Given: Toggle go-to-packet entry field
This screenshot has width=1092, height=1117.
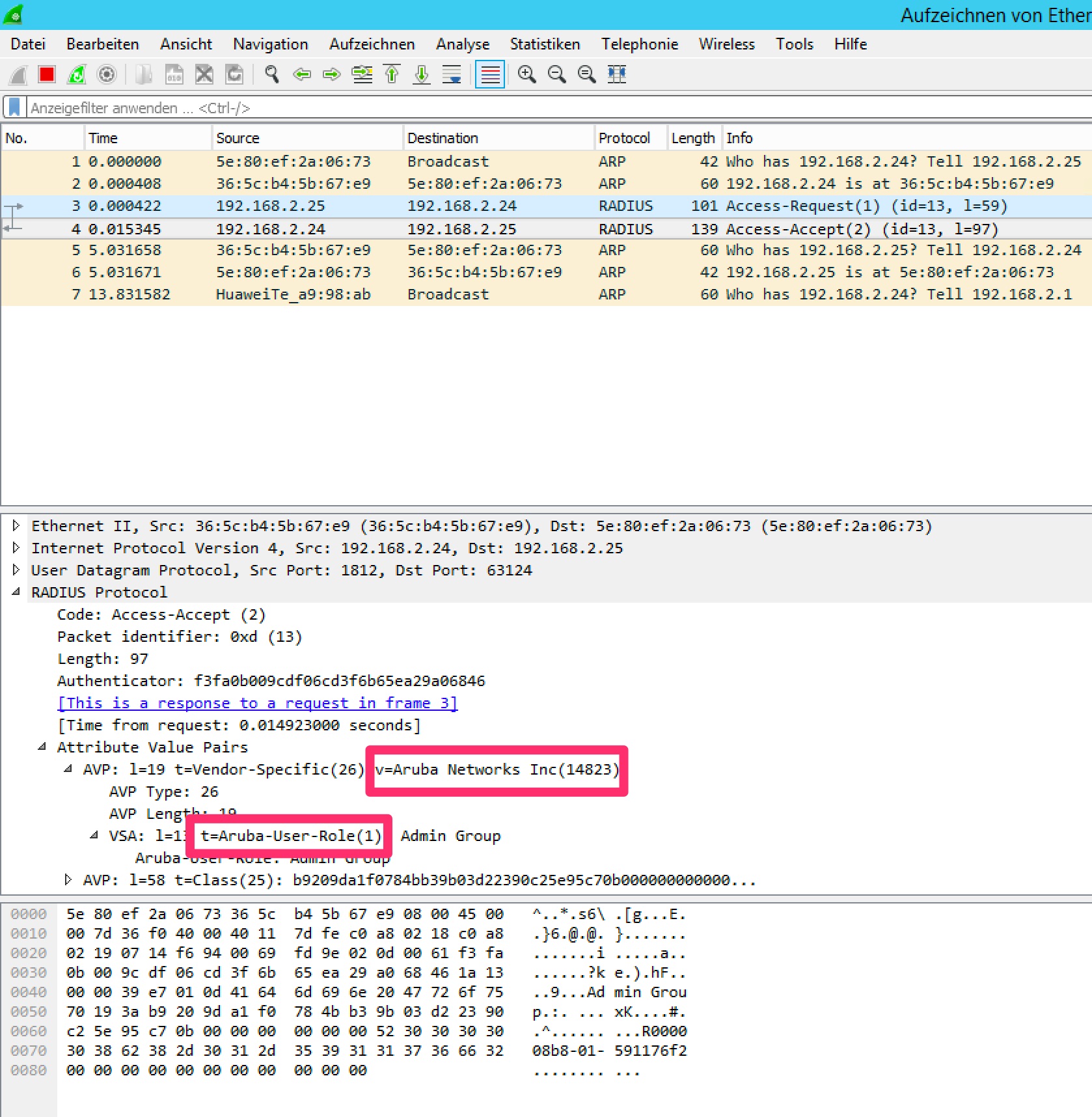Looking at the screenshot, I should pyautogui.click(x=361, y=74).
